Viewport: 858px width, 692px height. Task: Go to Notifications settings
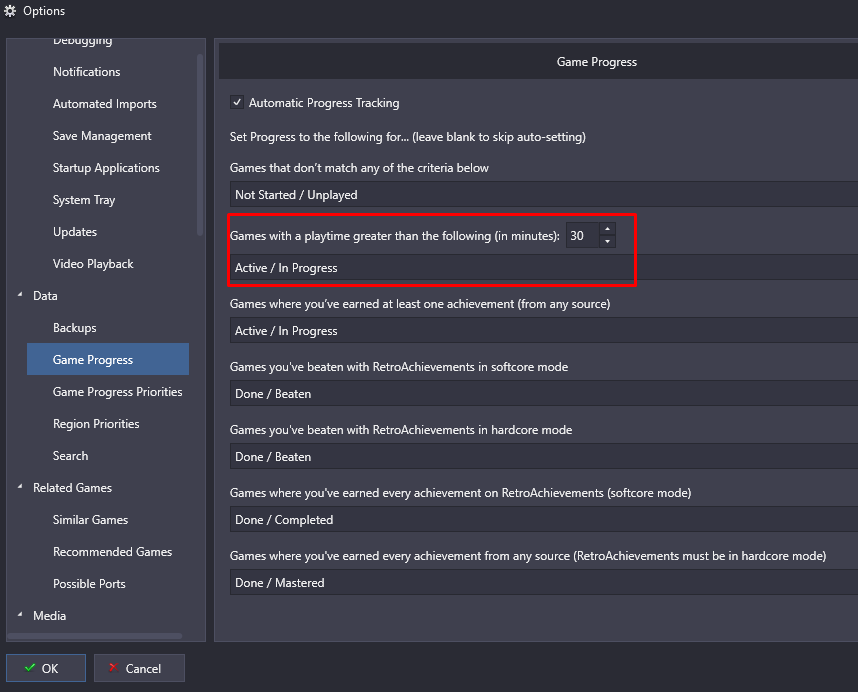pos(86,72)
